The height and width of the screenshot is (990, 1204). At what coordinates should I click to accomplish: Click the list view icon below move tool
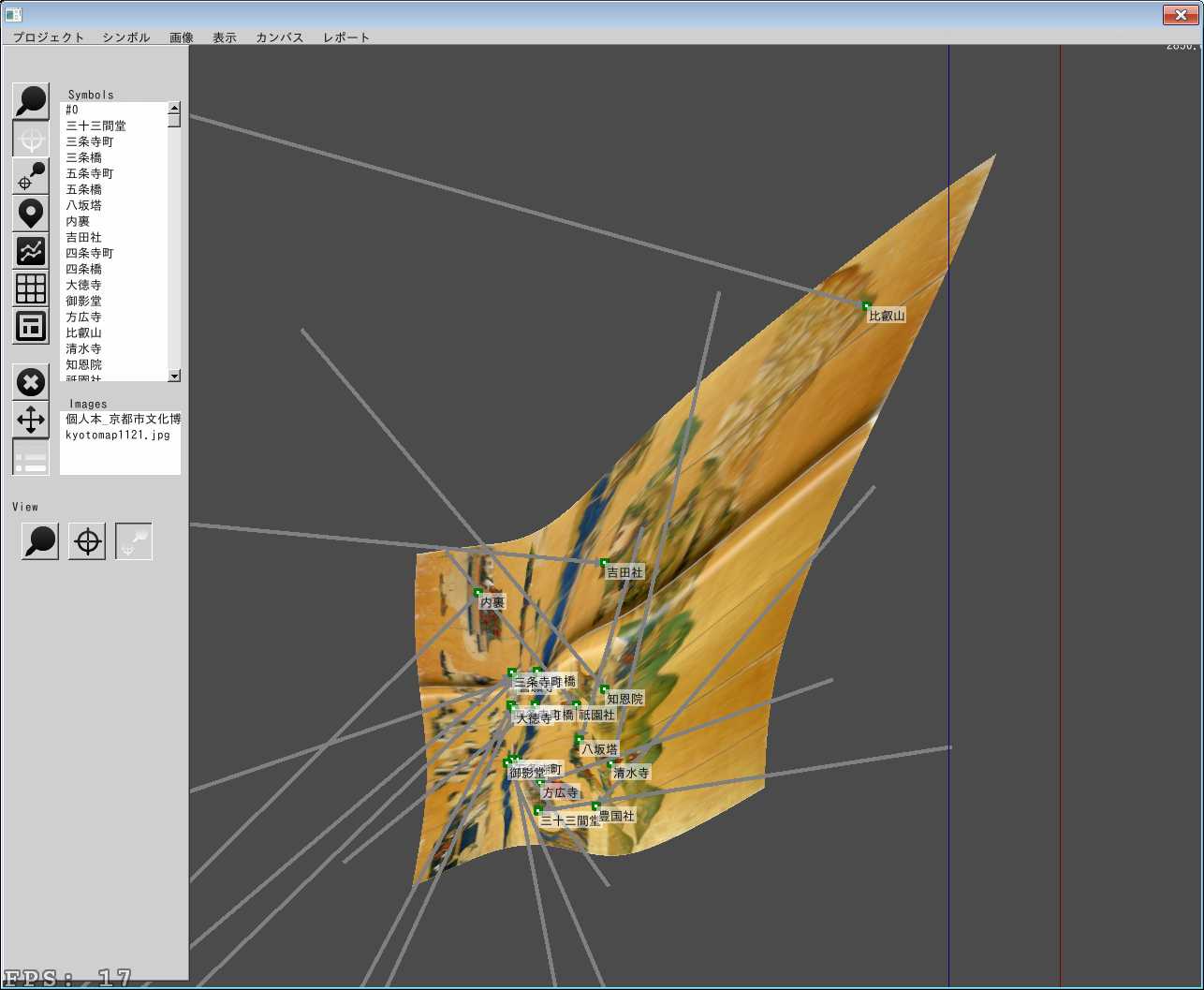(31, 457)
